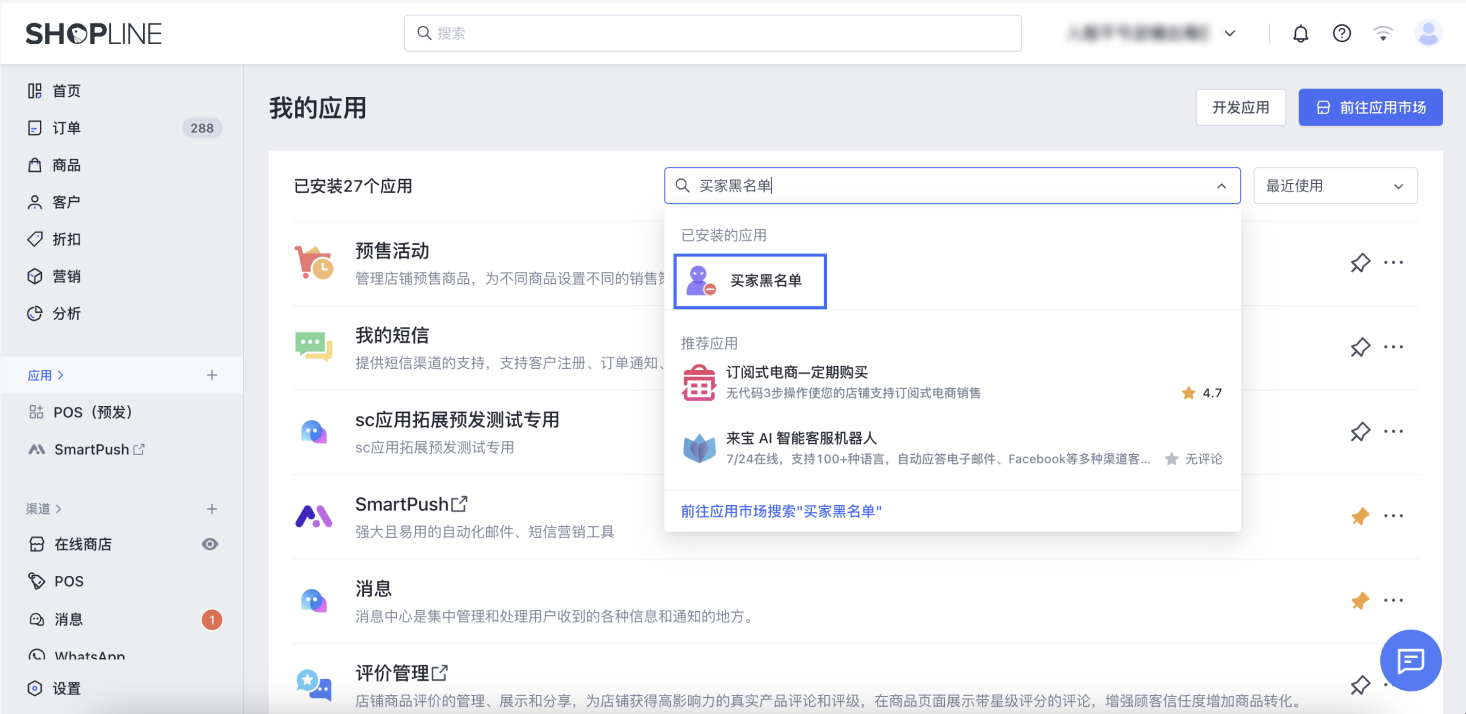Check the wifi network status icon

click(x=1383, y=33)
